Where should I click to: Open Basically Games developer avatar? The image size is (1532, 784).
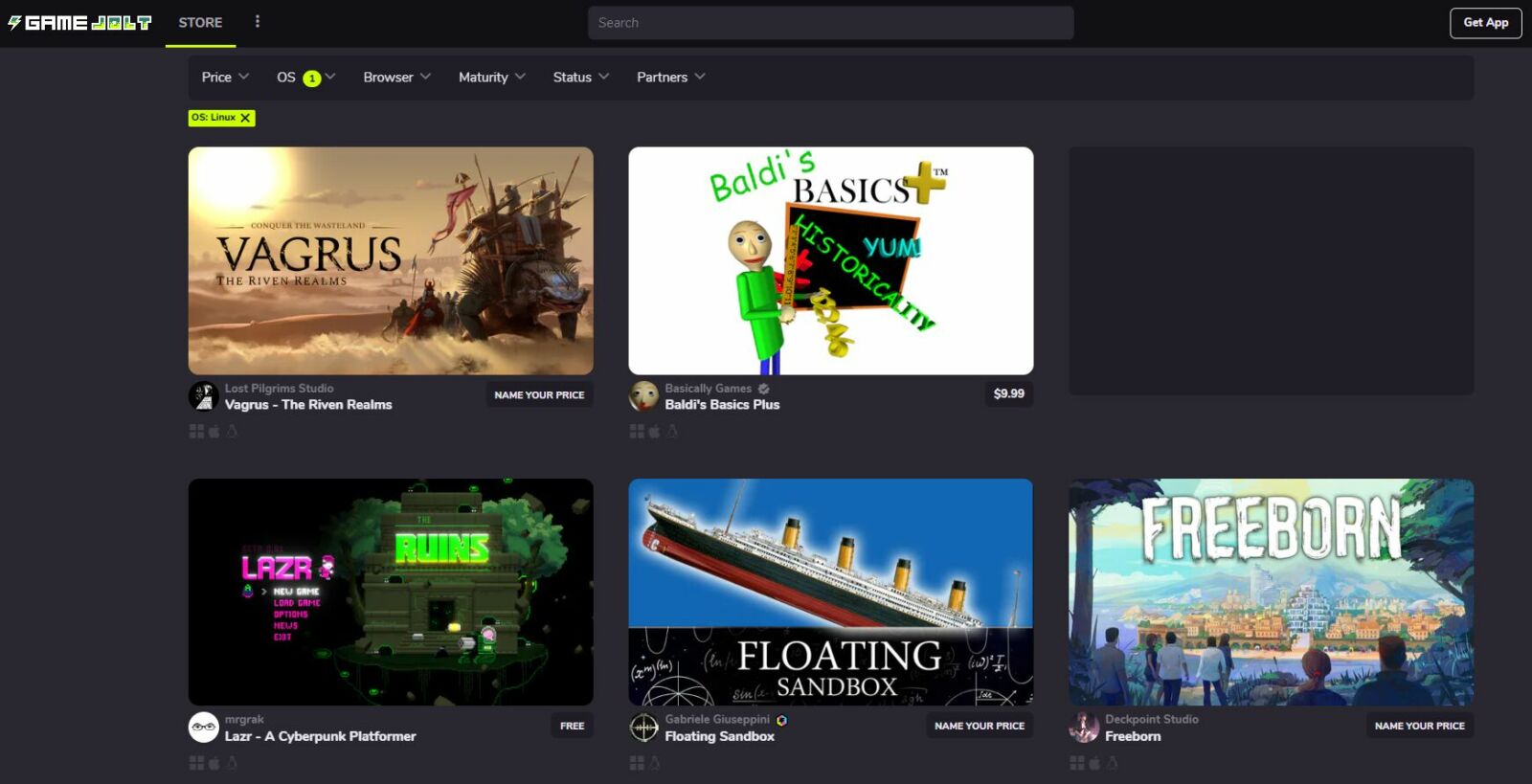point(644,396)
